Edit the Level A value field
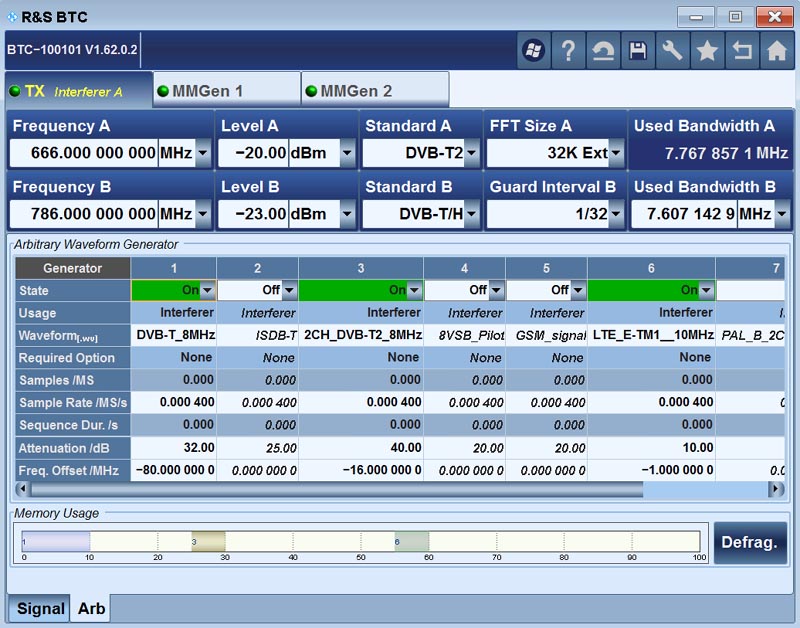This screenshot has height=628, width=800. [x=254, y=153]
